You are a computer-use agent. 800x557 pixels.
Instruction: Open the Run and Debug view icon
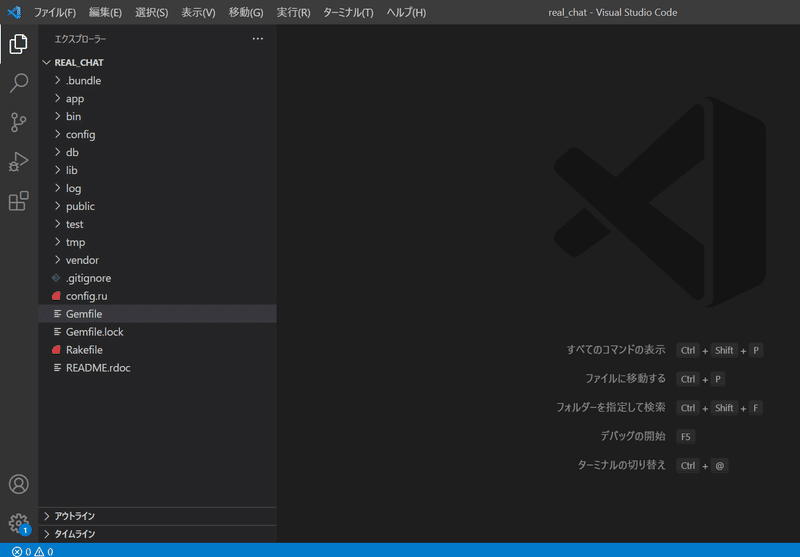(18, 162)
